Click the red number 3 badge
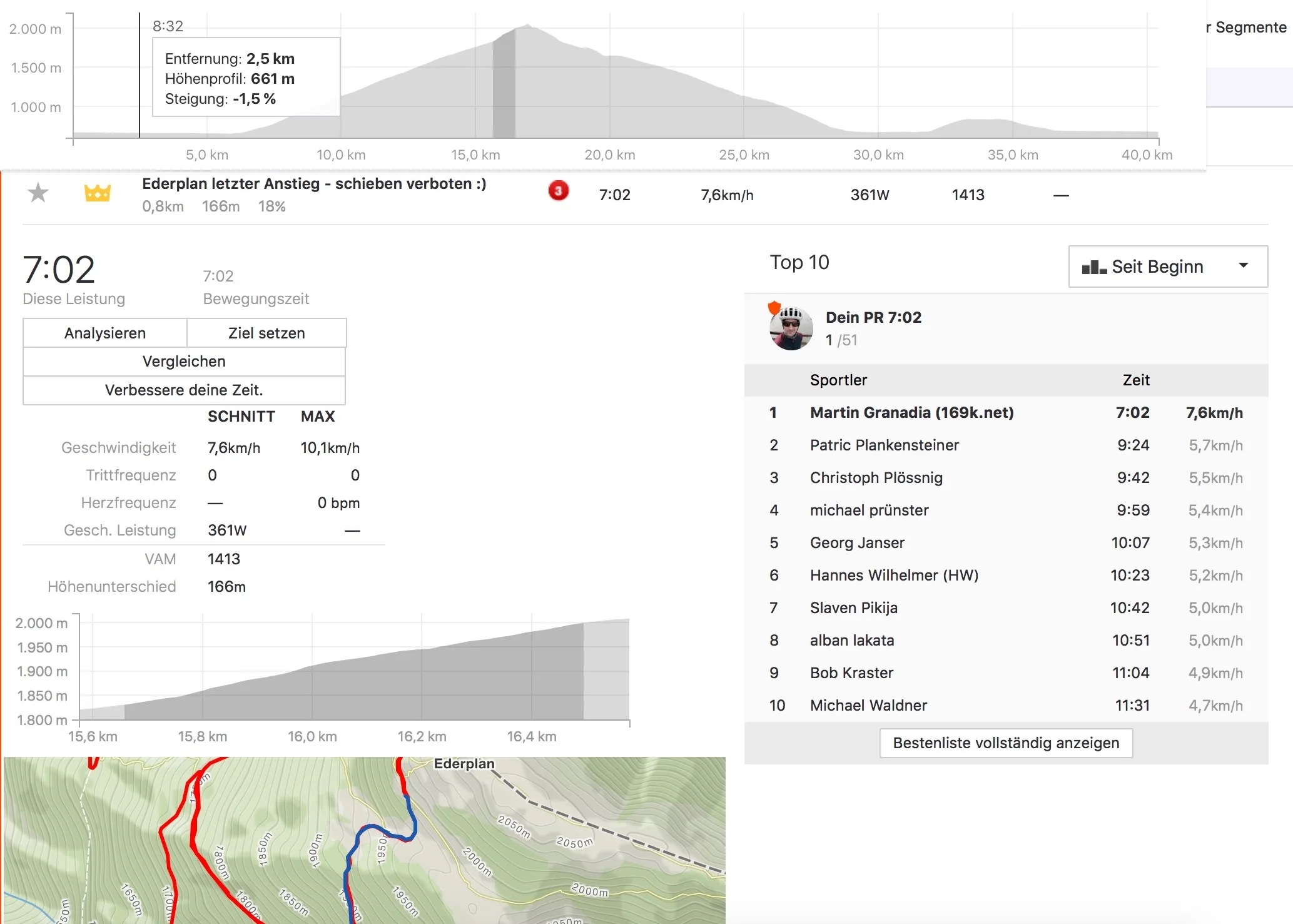Viewport: 1293px width, 924px height. point(558,191)
